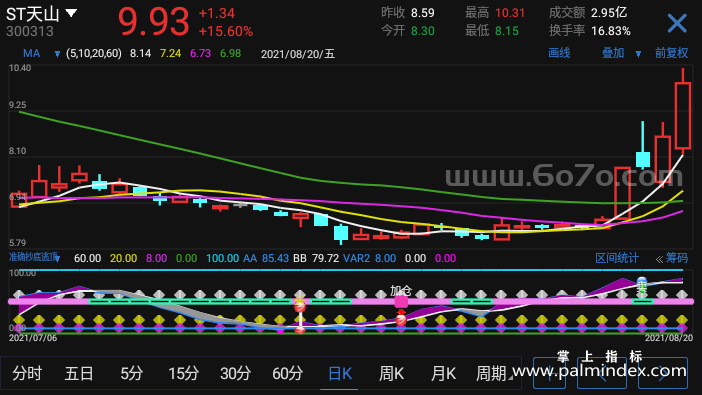Expand the 叠加 overlay dropdown
This screenshot has height=395, width=702.
click(638, 54)
